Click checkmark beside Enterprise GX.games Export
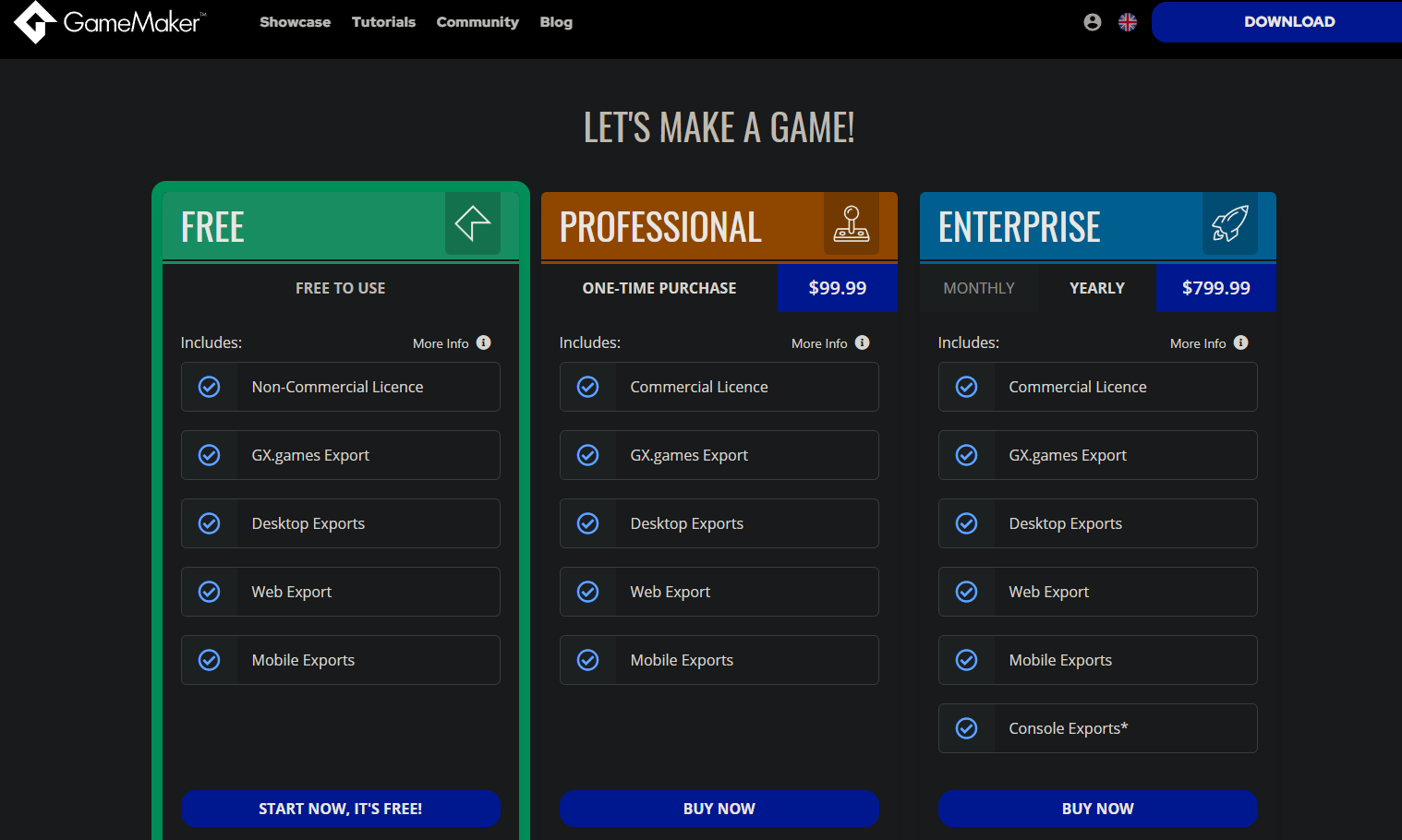 click(967, 455)
